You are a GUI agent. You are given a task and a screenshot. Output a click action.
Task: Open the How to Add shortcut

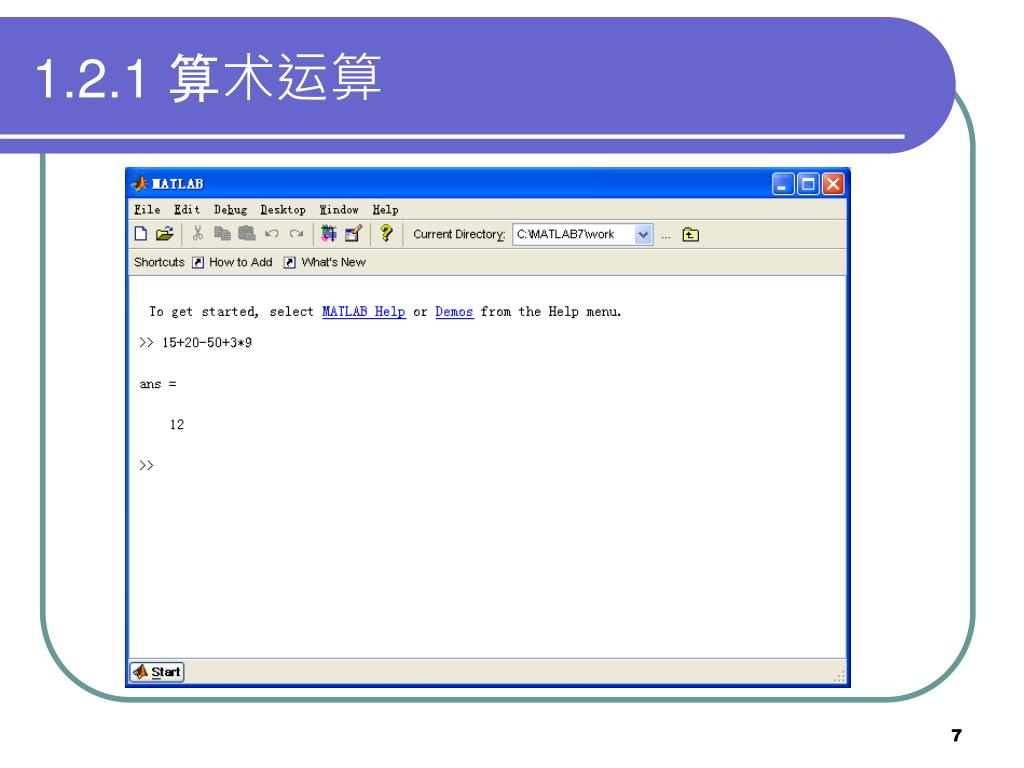point(232,262)
